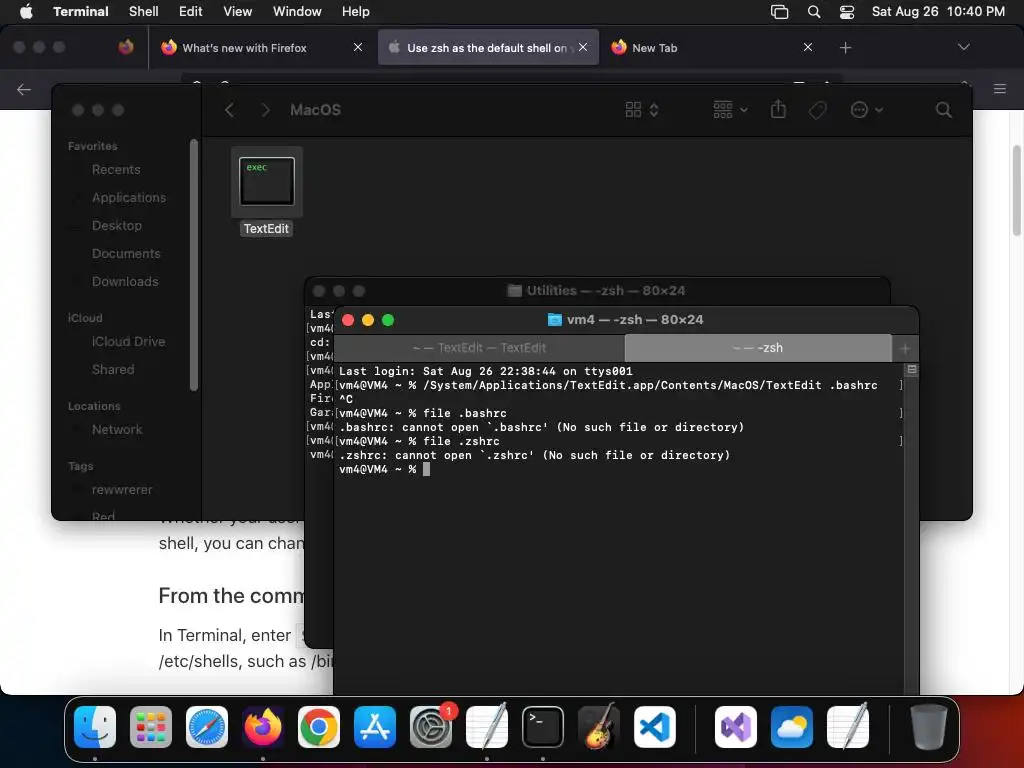This screenshot has width=1024, height=768.
Task: Open Finder from the Dock
Action: pos(95,726)
